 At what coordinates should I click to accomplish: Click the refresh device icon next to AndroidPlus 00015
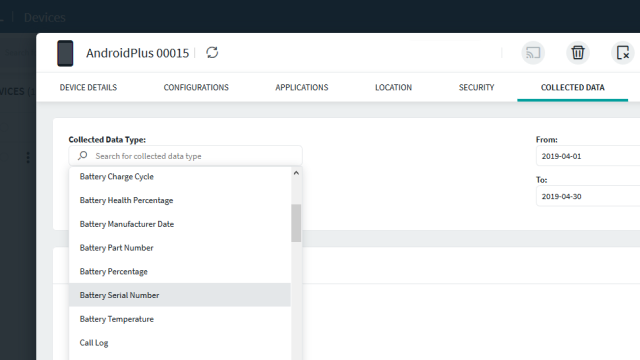click(212, 53)
